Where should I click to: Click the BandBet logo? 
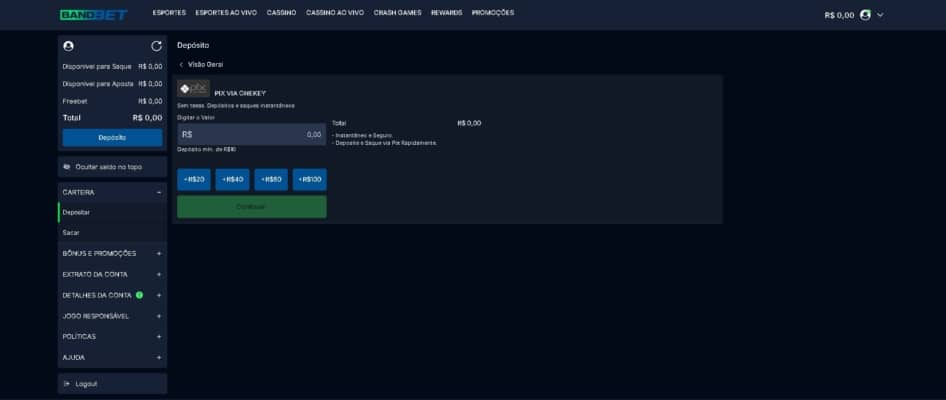tap(94, 14)
